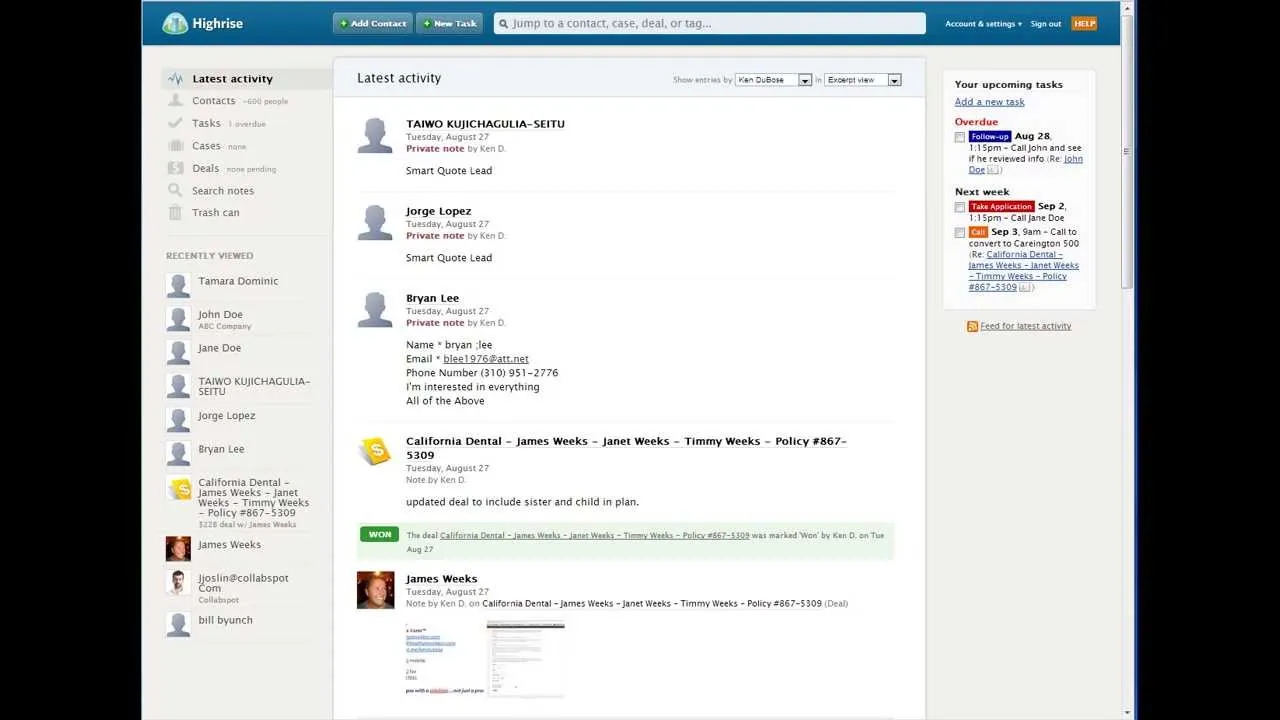Viewport: 1280px width, 720px height.
Task: Click the HELP tab
Action: click(x=1084, y=22)
